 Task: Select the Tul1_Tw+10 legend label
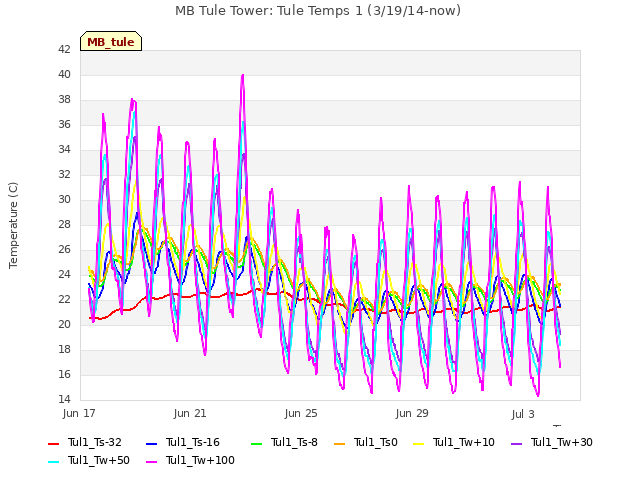tap(464, 442)
